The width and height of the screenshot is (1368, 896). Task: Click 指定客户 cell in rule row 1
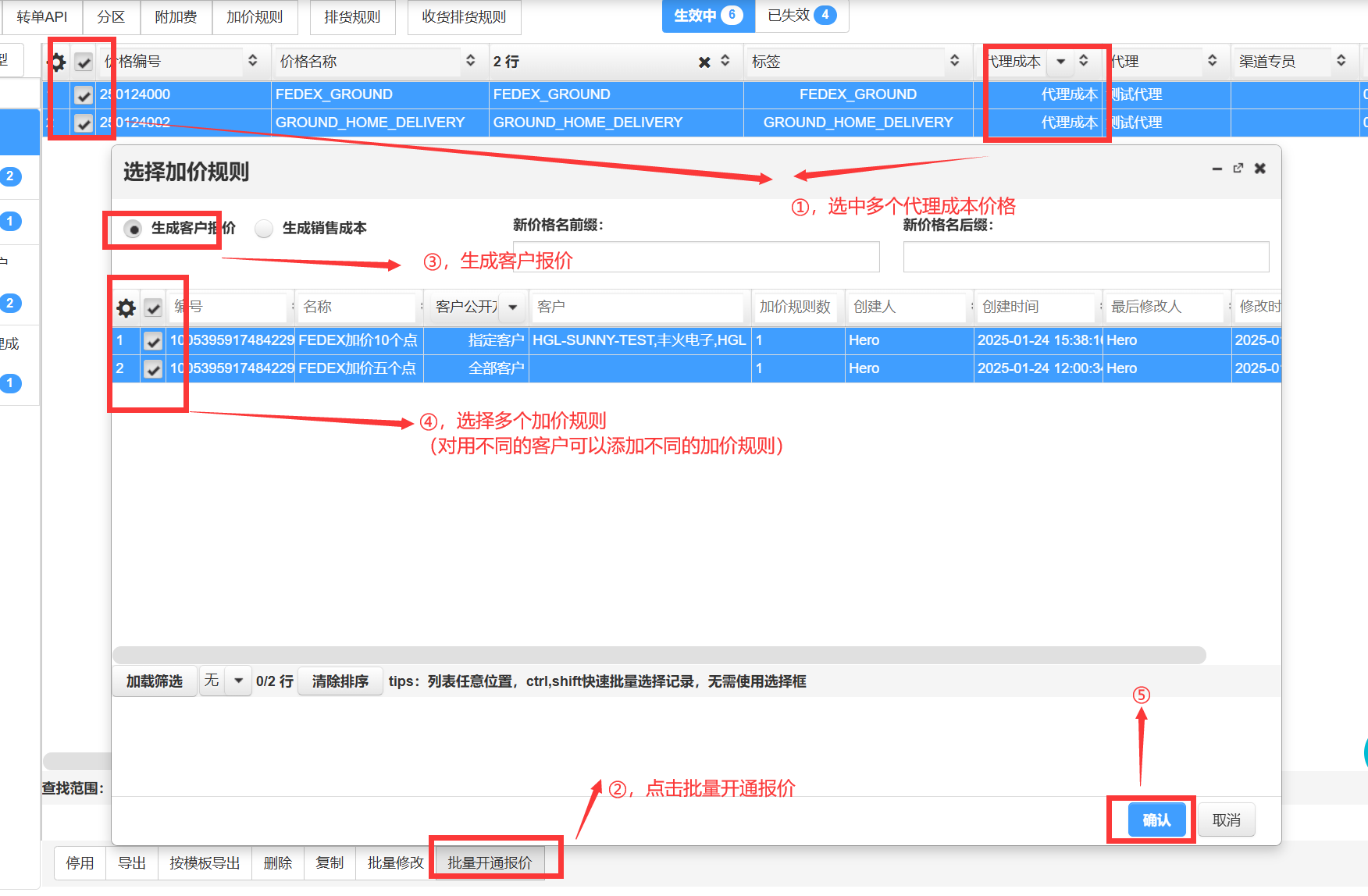pyautogui.click(x=476, y=340)
